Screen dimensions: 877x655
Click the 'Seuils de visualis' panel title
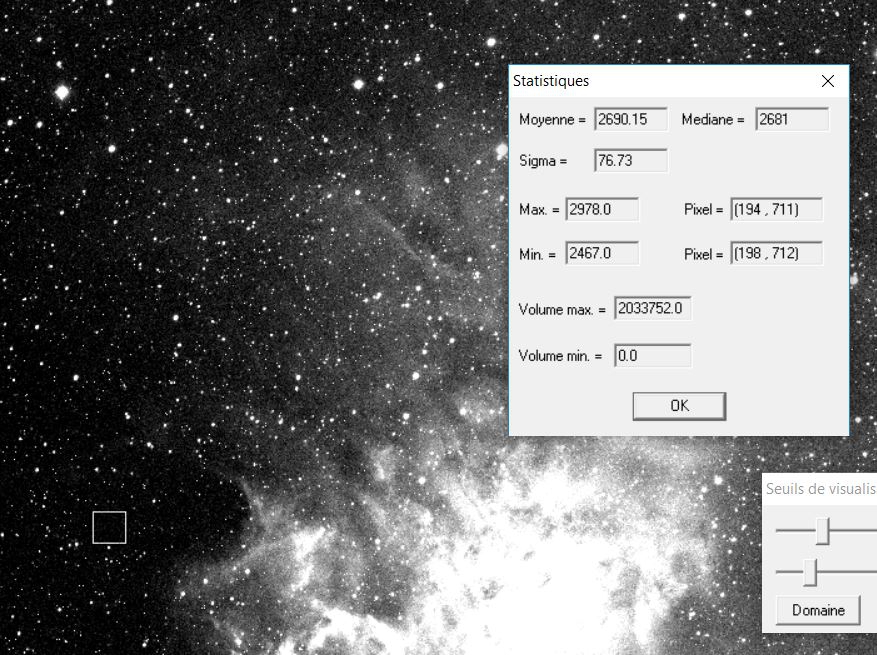tap(820, 489)
